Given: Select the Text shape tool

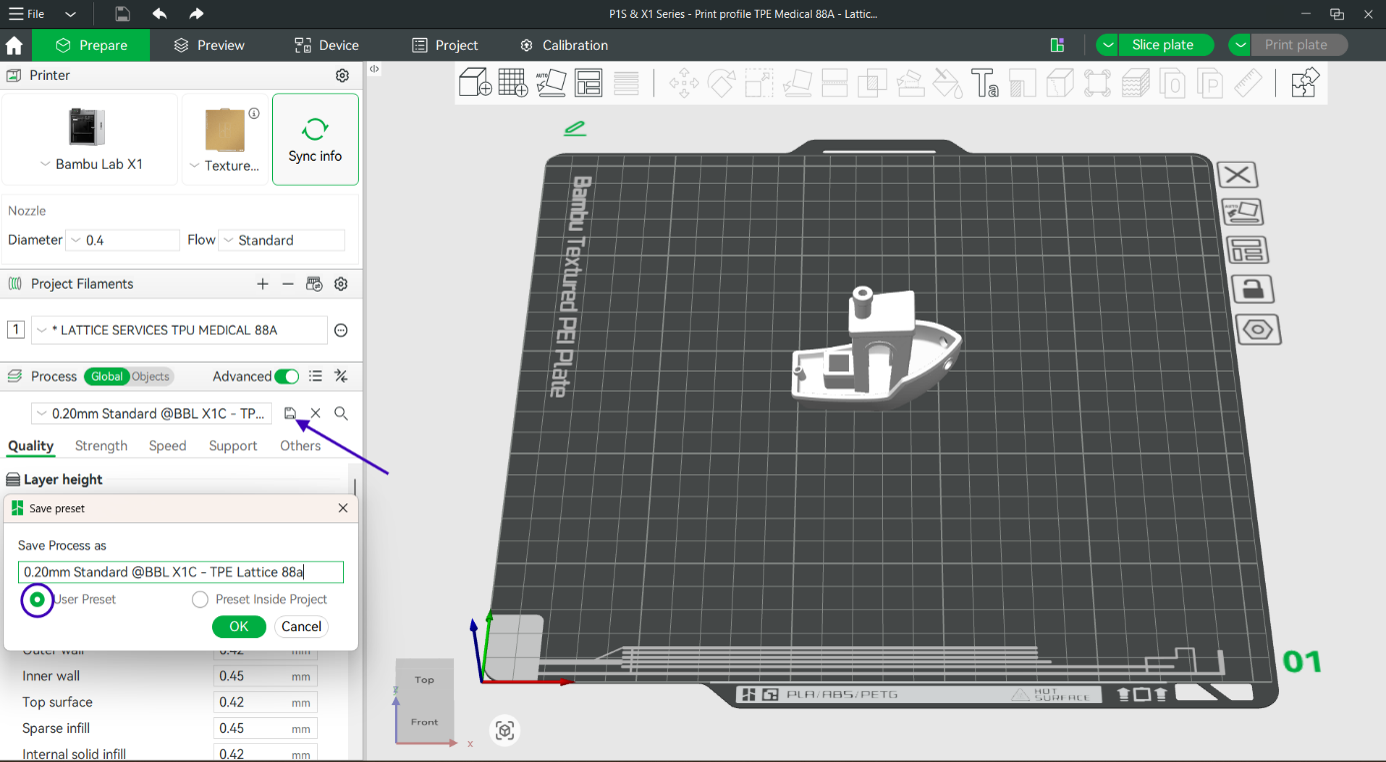Looking at the screenshot, I should tap(985, 82).
